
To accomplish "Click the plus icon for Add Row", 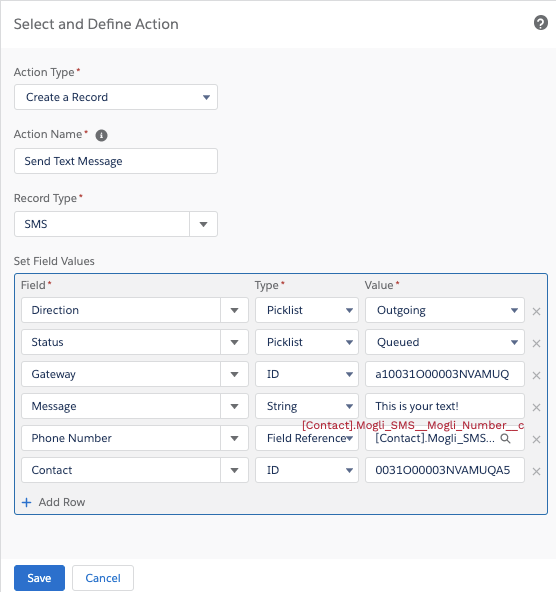I will click(26, 503).
